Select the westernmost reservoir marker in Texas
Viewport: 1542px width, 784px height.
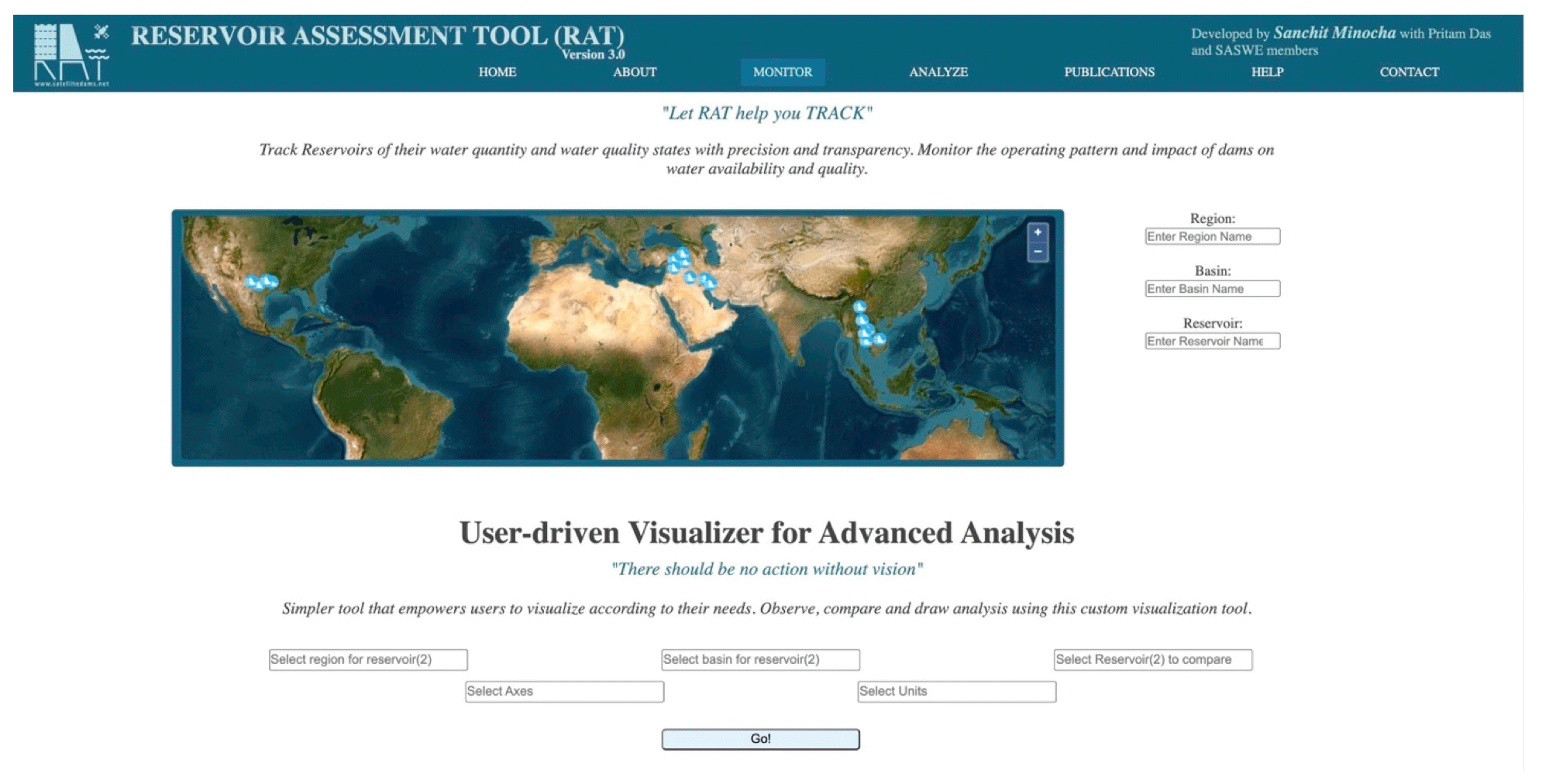pyautogui.click(x=250, y=282)
